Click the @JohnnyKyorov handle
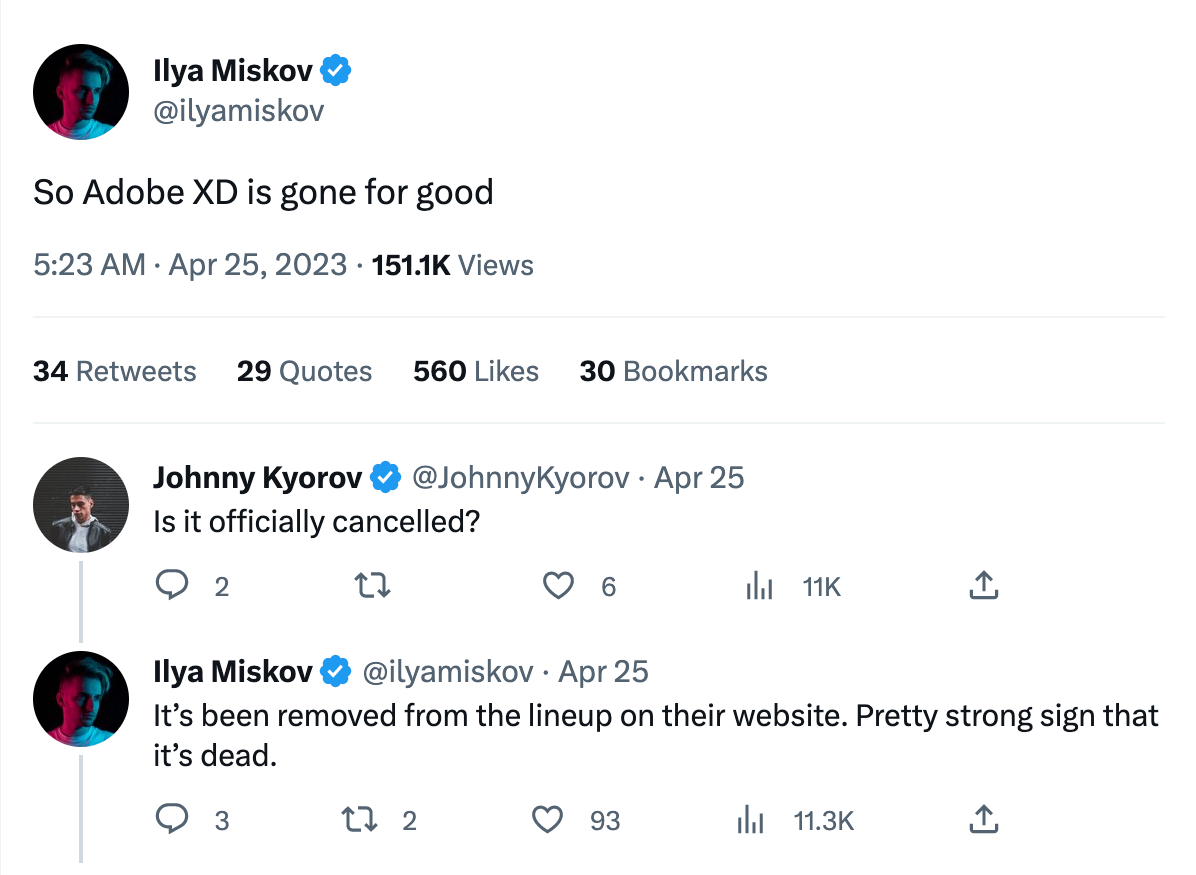Screen dimensions: 1196x875 click(x=521, y=478)
